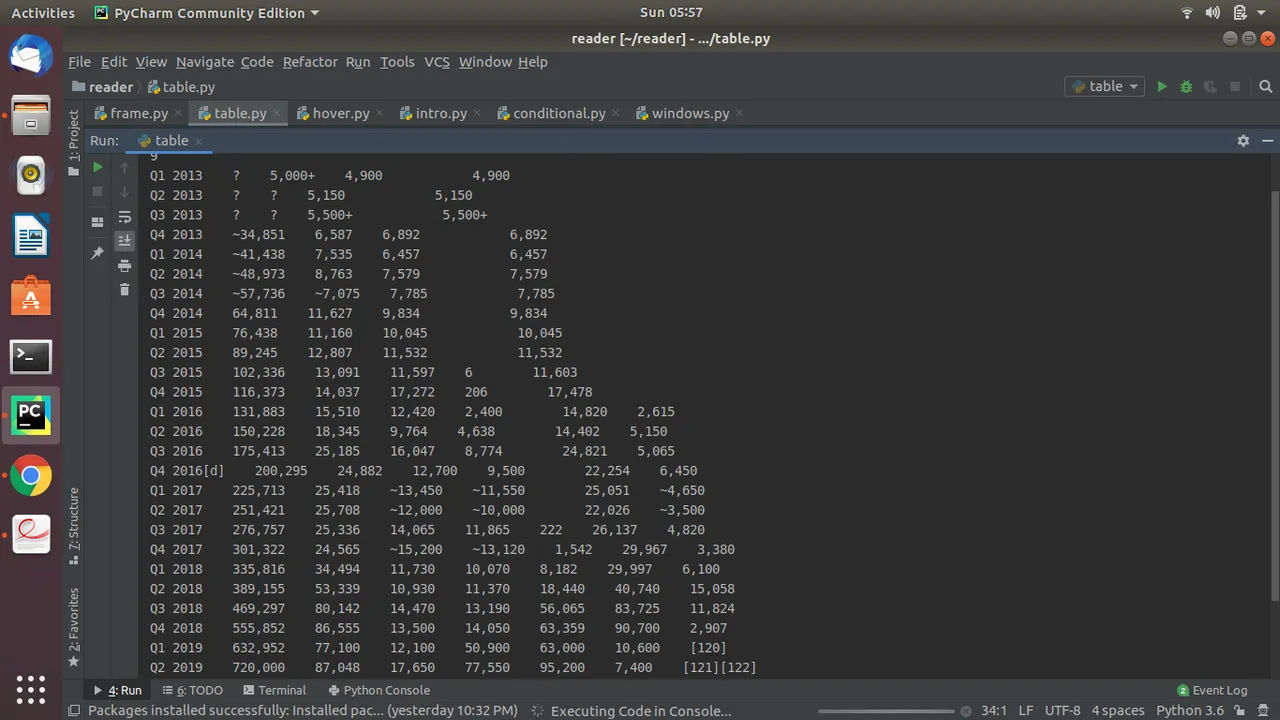The height and width of the screenshot is (720, 1280).
Task: Open the Python Console tool window
Action: tap(378, 690)
